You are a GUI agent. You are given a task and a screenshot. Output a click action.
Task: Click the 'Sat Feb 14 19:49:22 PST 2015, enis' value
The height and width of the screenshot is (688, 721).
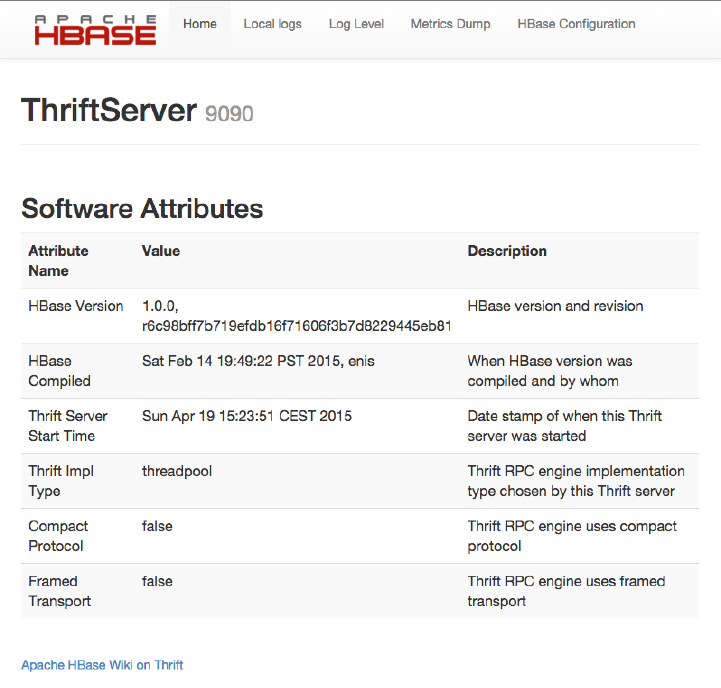pyautogui.click(x=258, y=361)
